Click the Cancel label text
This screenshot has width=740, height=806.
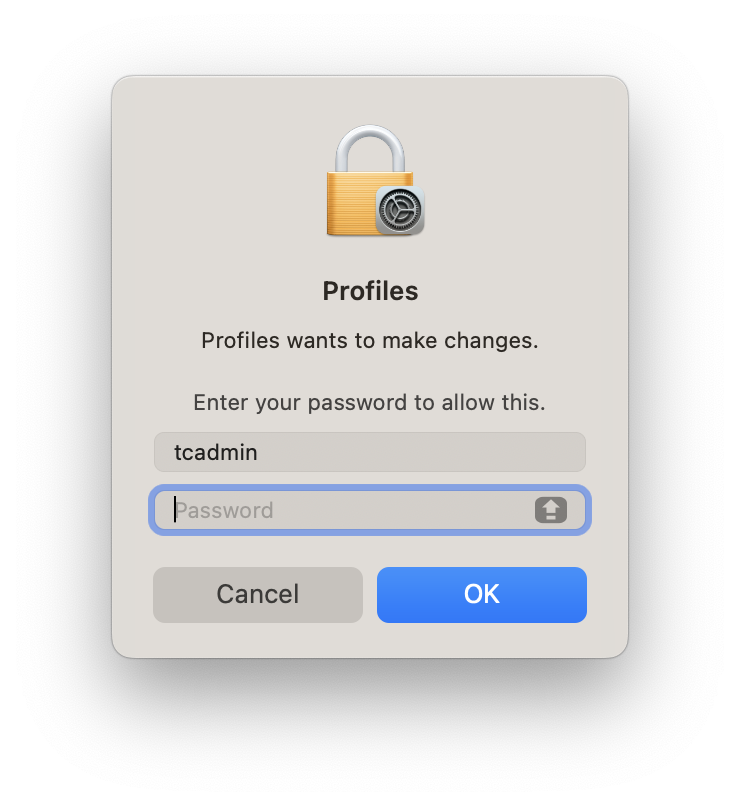[257, 594]
